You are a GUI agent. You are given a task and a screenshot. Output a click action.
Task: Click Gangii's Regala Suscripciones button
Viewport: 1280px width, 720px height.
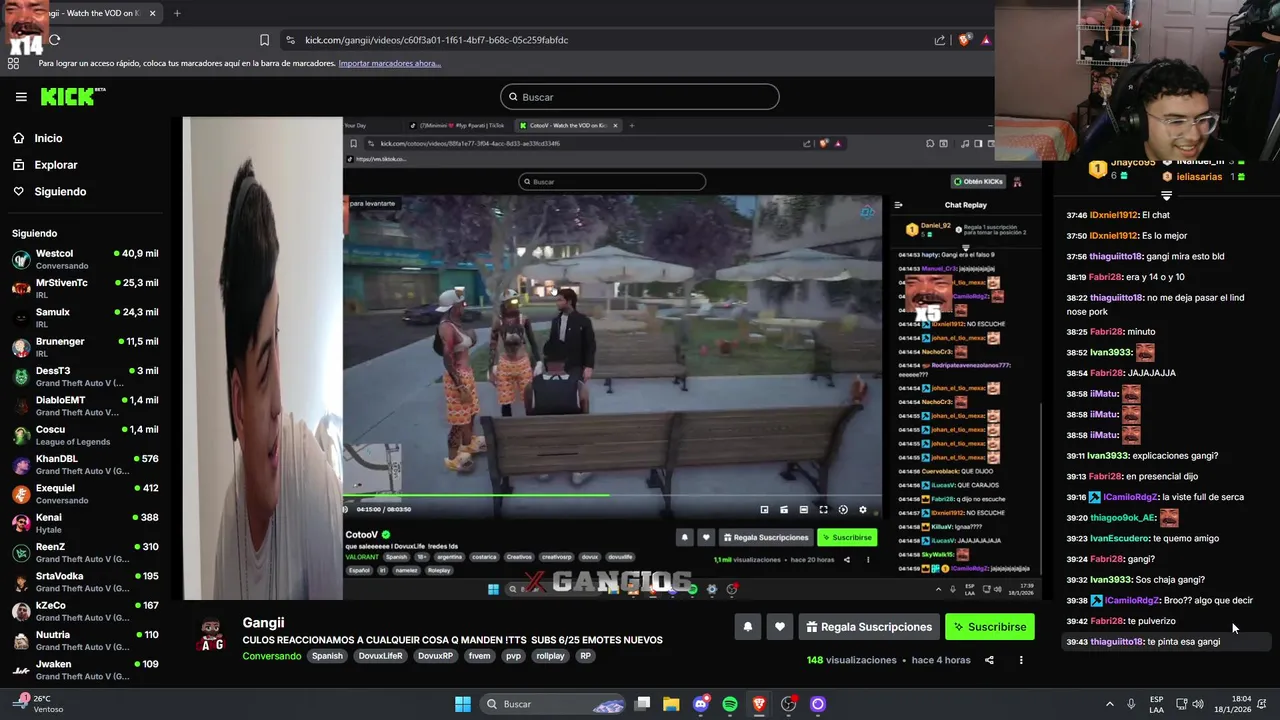click(868, 627)
